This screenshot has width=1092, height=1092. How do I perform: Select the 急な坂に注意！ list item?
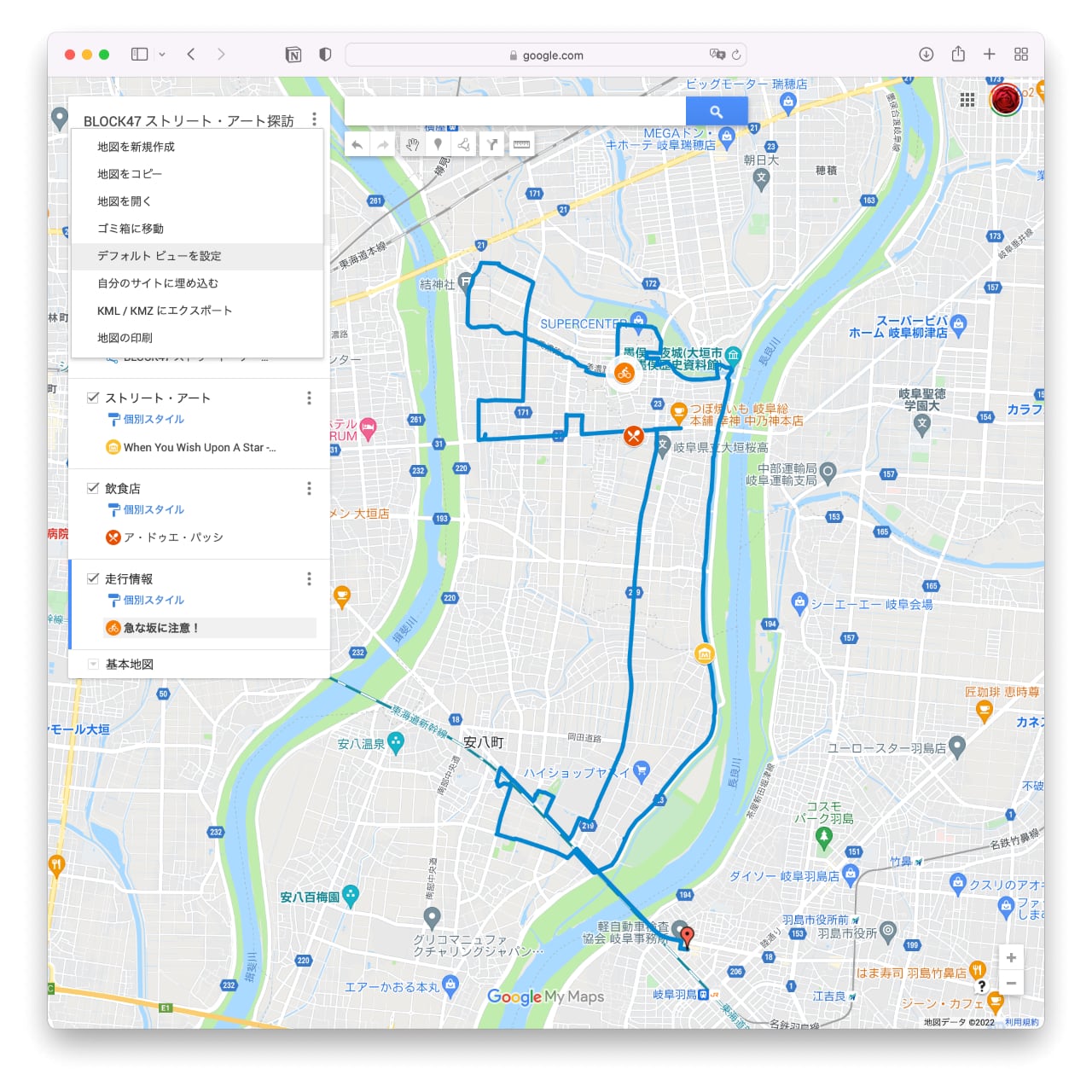(x=161, y=628)
